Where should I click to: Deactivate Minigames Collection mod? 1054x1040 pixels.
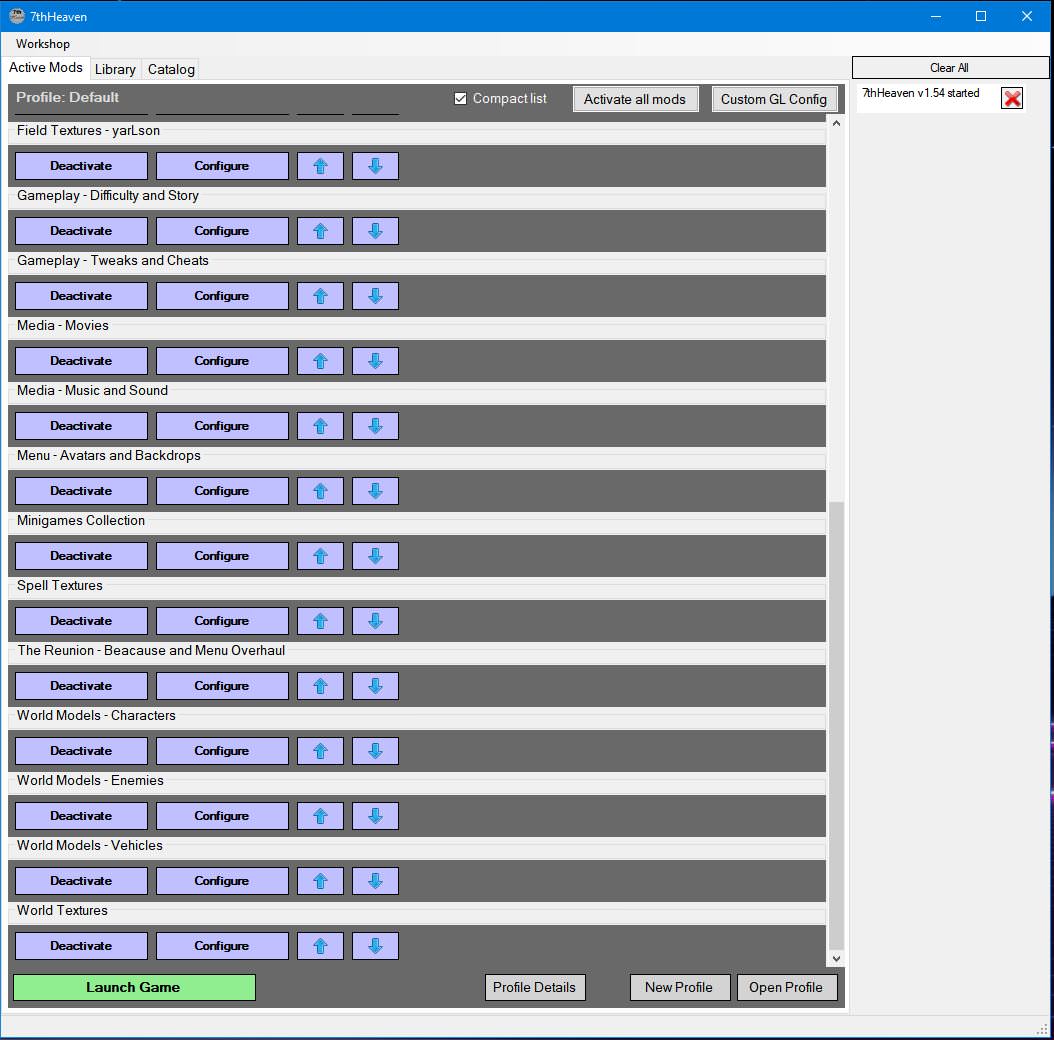pyautogui.click(x=81, y=556)
